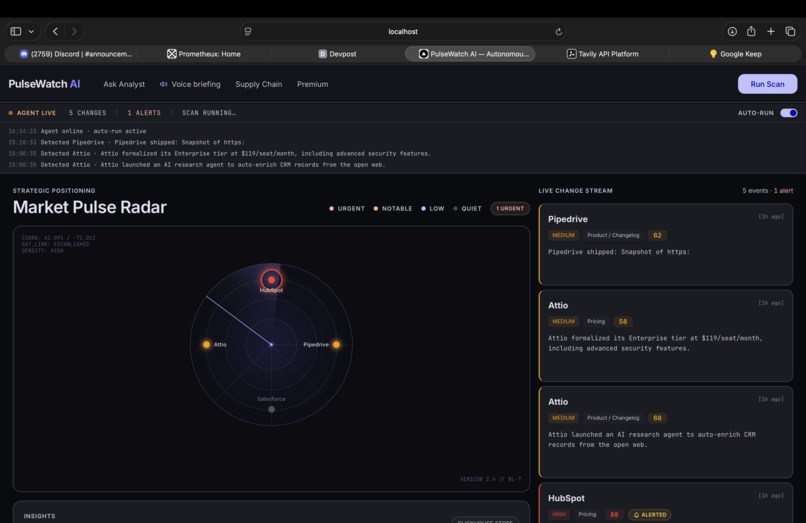Click the 1 URGENT badge

510,208
